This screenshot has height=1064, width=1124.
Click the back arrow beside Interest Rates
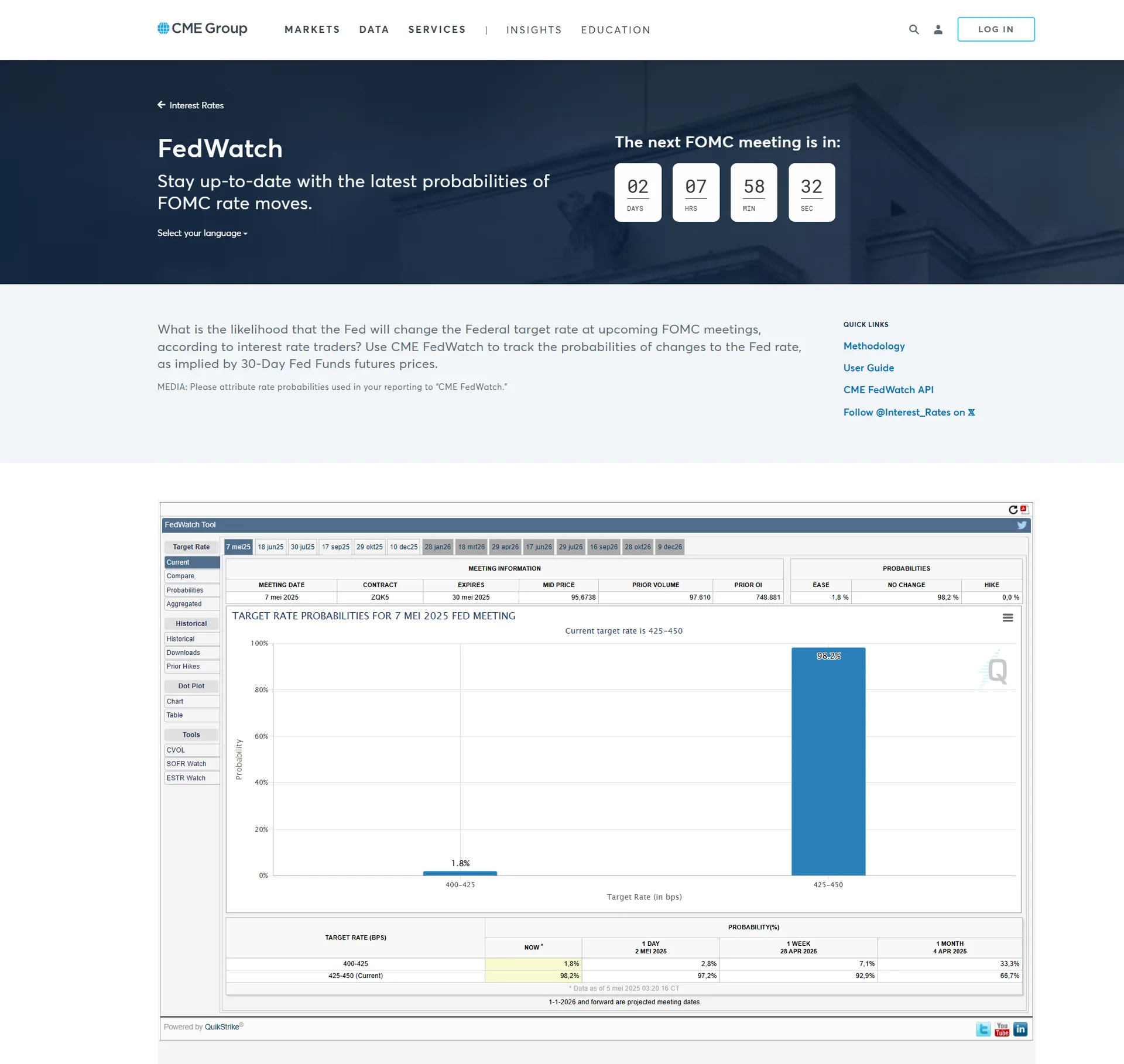162,105
